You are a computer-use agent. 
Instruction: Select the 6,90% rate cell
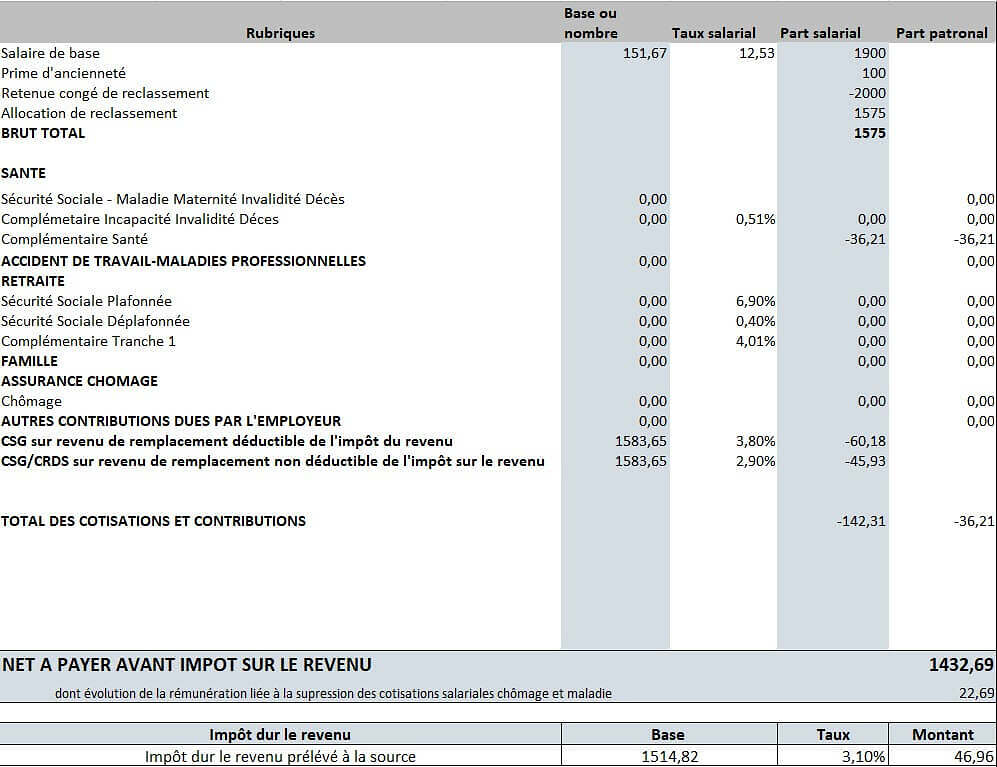755,301
